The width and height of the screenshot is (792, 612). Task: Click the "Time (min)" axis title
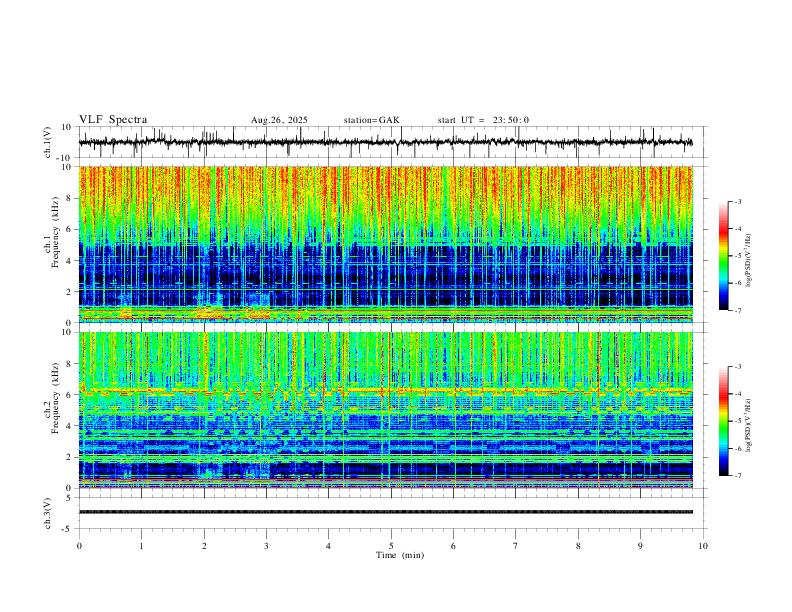tap(400, 555)
